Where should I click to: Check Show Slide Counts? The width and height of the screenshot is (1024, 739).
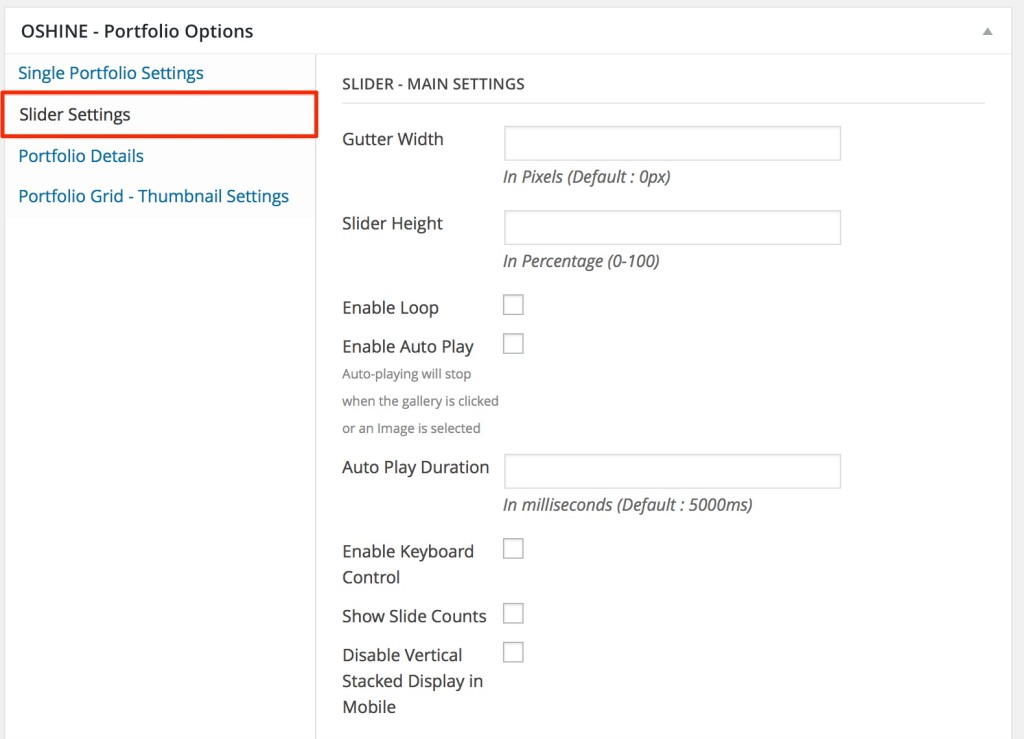pyautogui.click(x=513, y=613)
